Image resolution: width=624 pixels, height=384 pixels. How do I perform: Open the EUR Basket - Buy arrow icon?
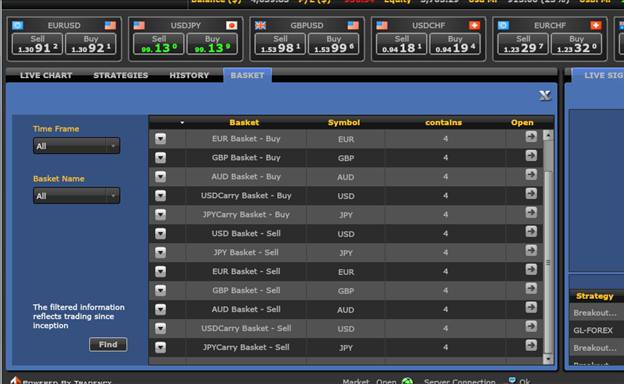[x=531, y=137]
